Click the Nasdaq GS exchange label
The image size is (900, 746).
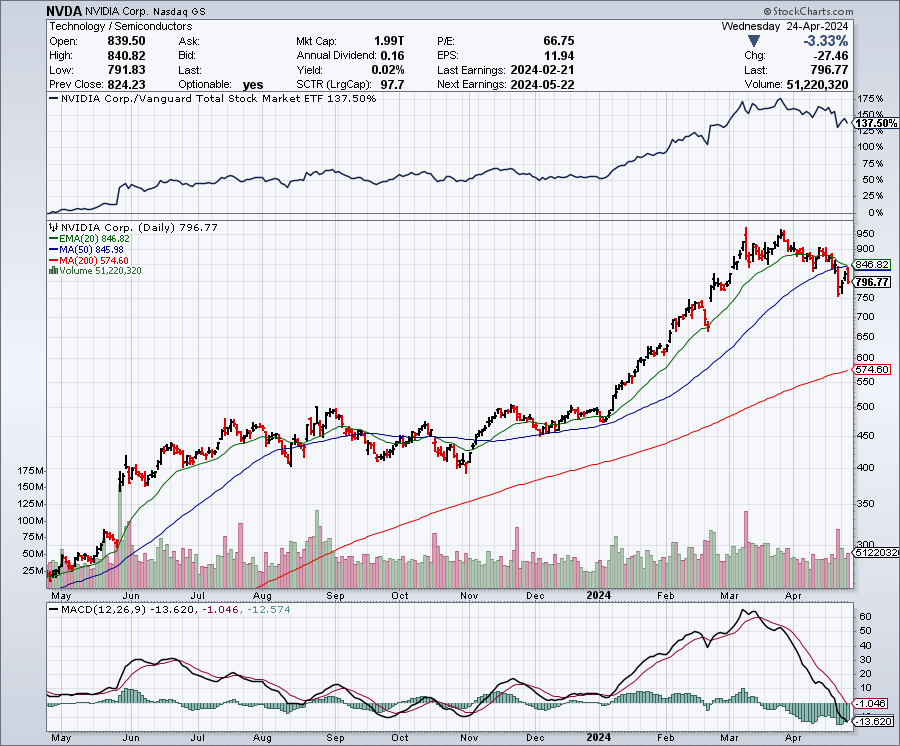coord(179,11)
